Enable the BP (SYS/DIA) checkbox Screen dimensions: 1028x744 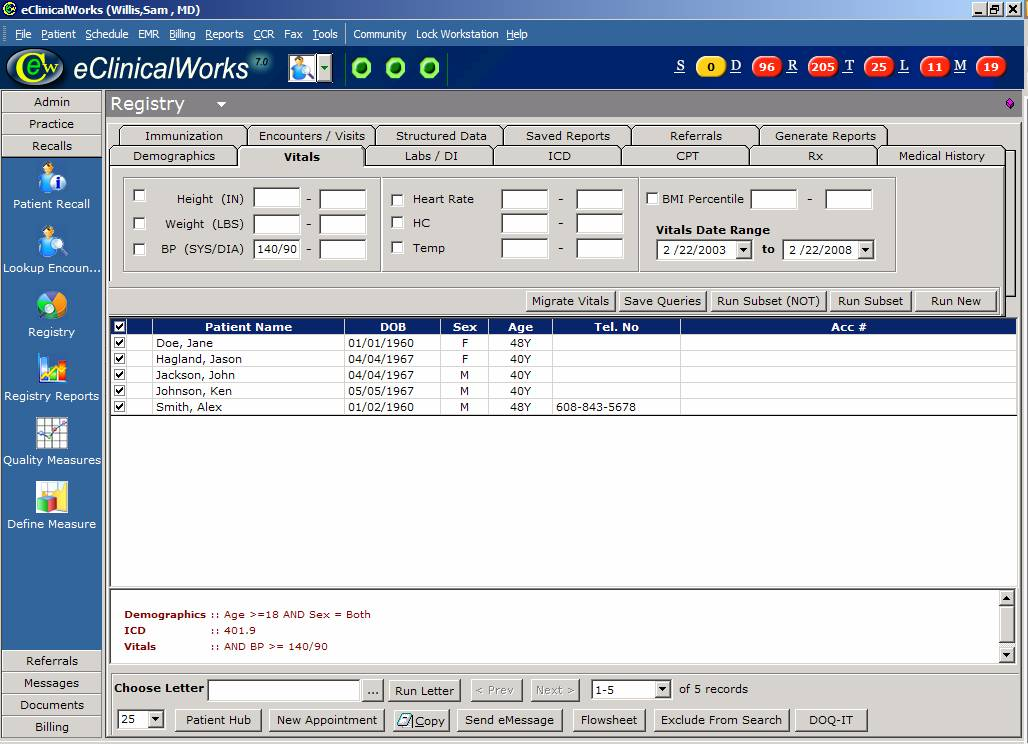(x=139, y=249)
